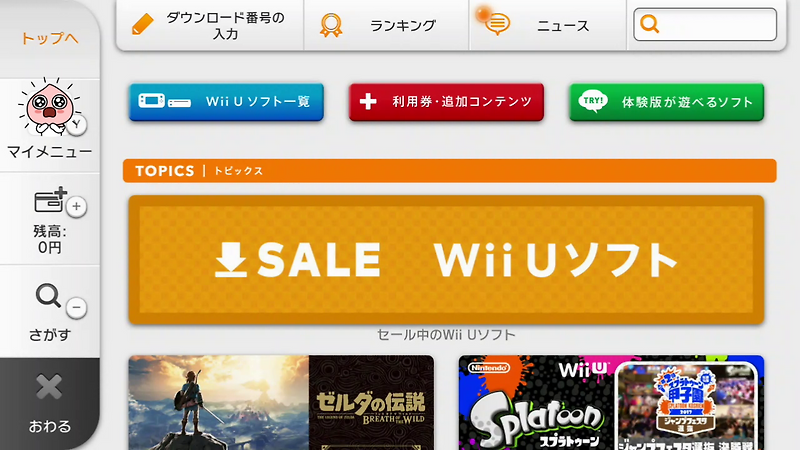
Task: Open the Mii avatar My Menu
Action: click(49, 107)
